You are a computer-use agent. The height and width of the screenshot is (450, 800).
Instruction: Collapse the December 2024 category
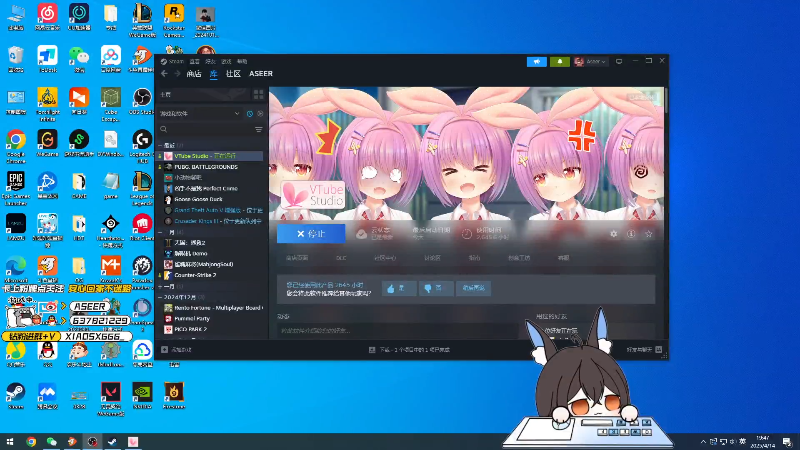click(x=160, y=297)
